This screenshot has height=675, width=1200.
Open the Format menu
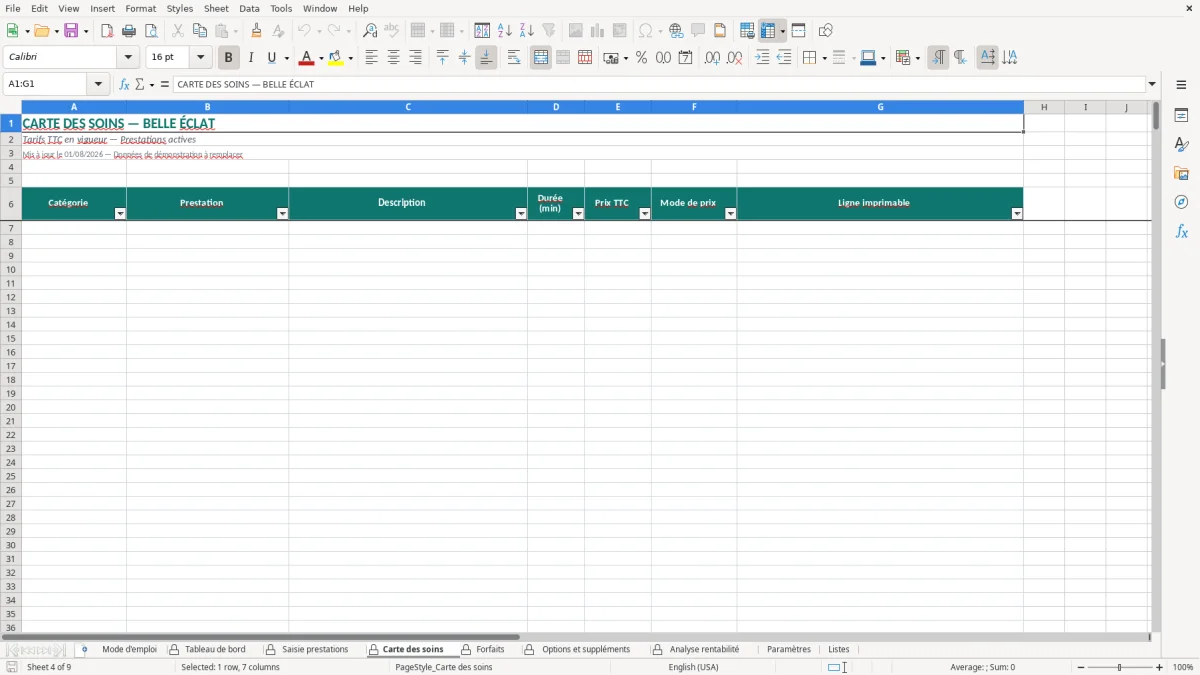coord(141,8)
